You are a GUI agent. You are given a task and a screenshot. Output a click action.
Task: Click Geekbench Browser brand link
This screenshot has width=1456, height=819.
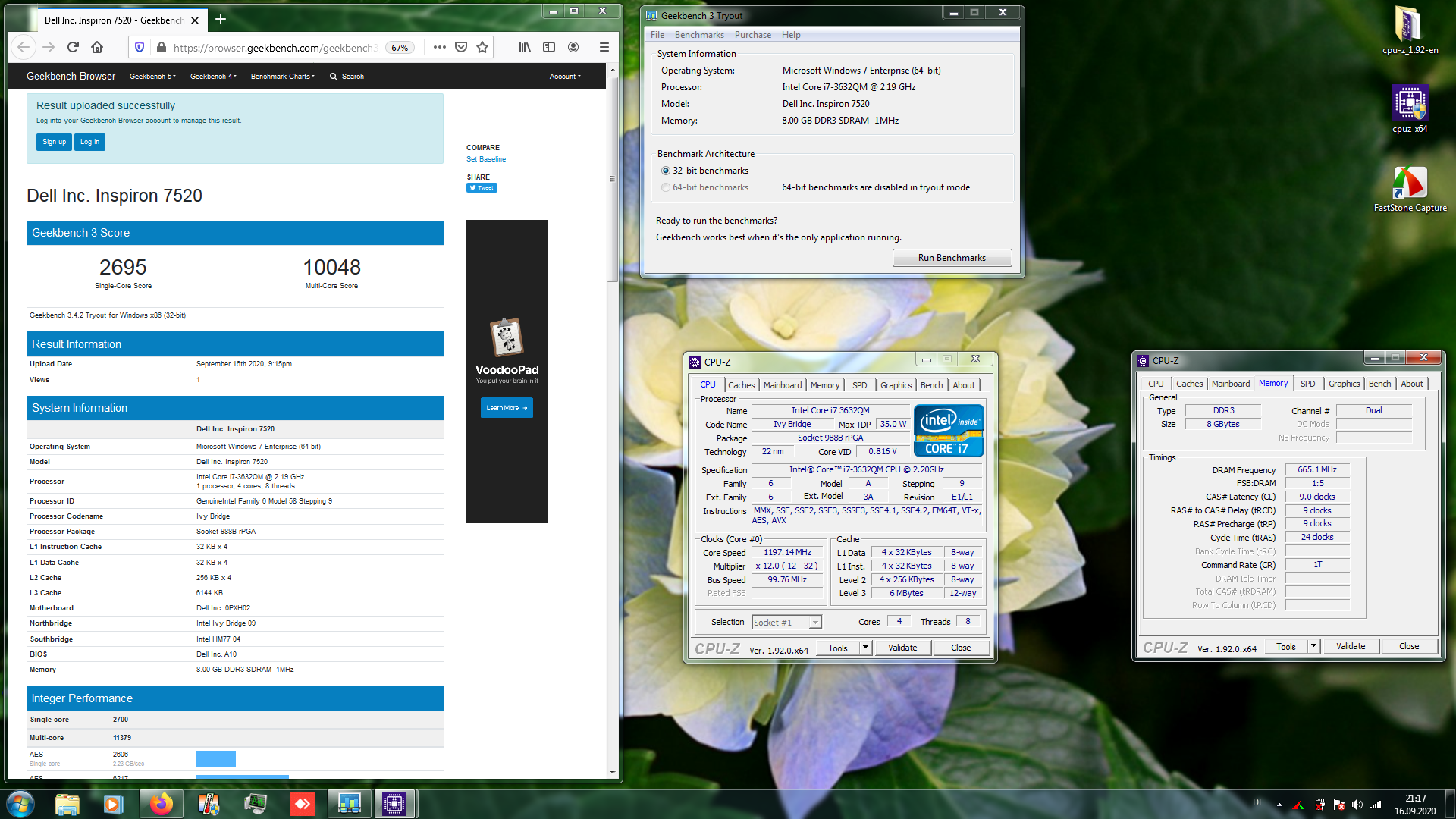[x=71, y=77]
